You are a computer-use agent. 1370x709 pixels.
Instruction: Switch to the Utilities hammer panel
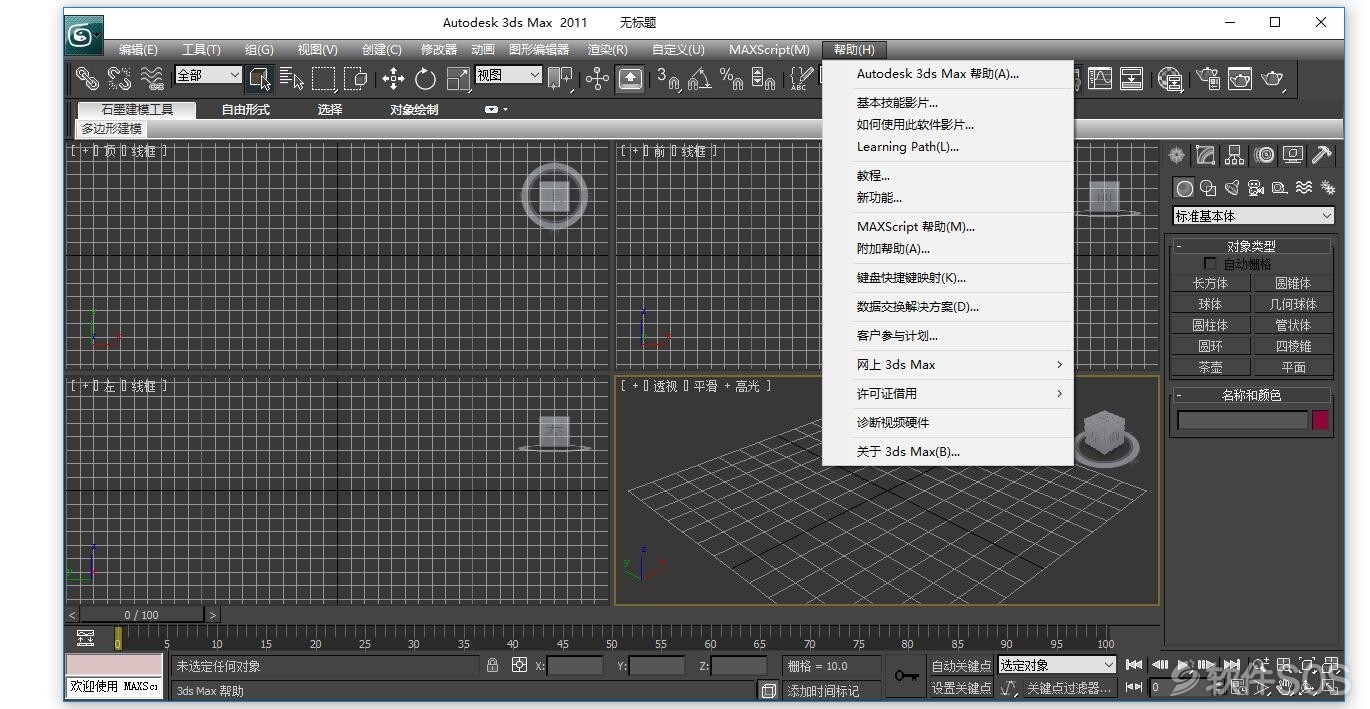point(1322,155)
